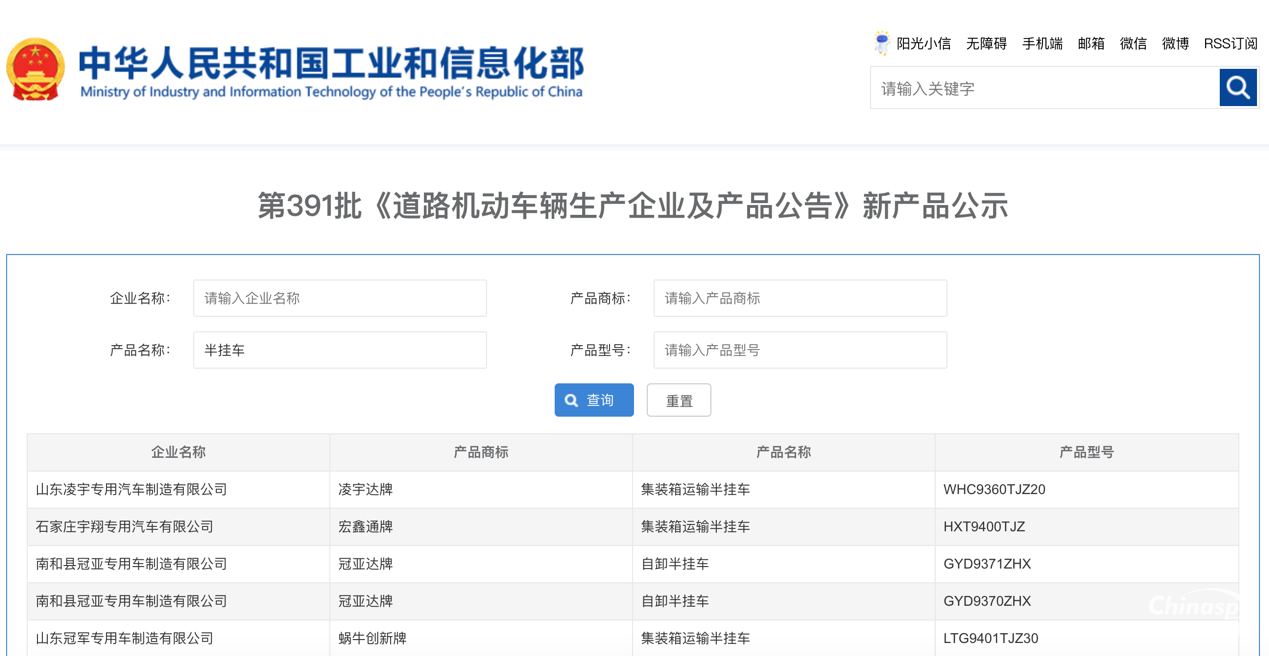Viewport: 1269px width, 656px height.
Task: Open the 微信 WeChat link
Action: (x=1132, y=43)
